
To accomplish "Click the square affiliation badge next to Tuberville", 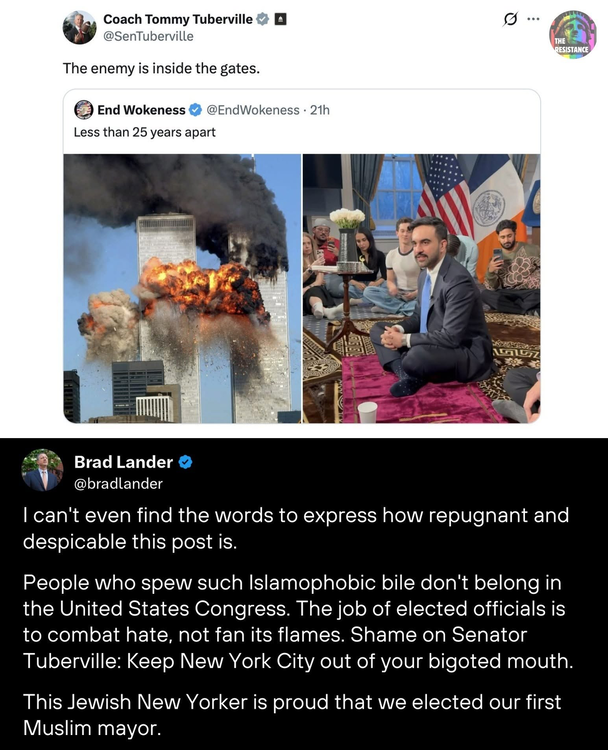I will pos(280,19).
